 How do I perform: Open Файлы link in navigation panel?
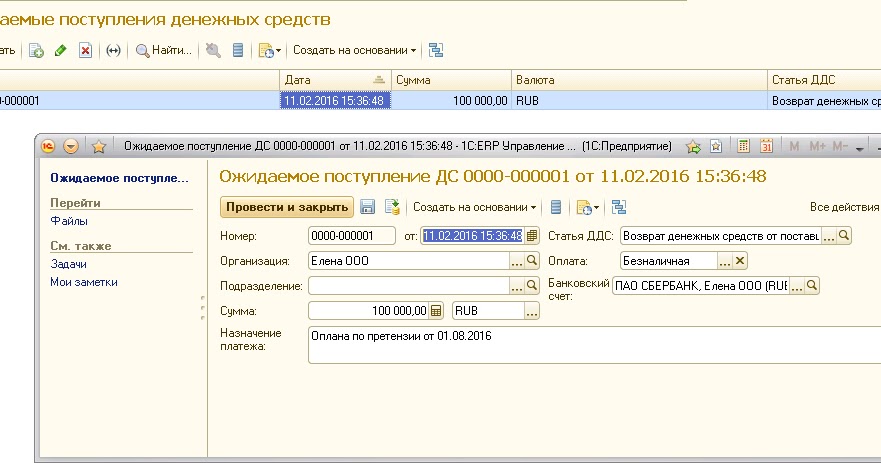(x=69, y=221)
